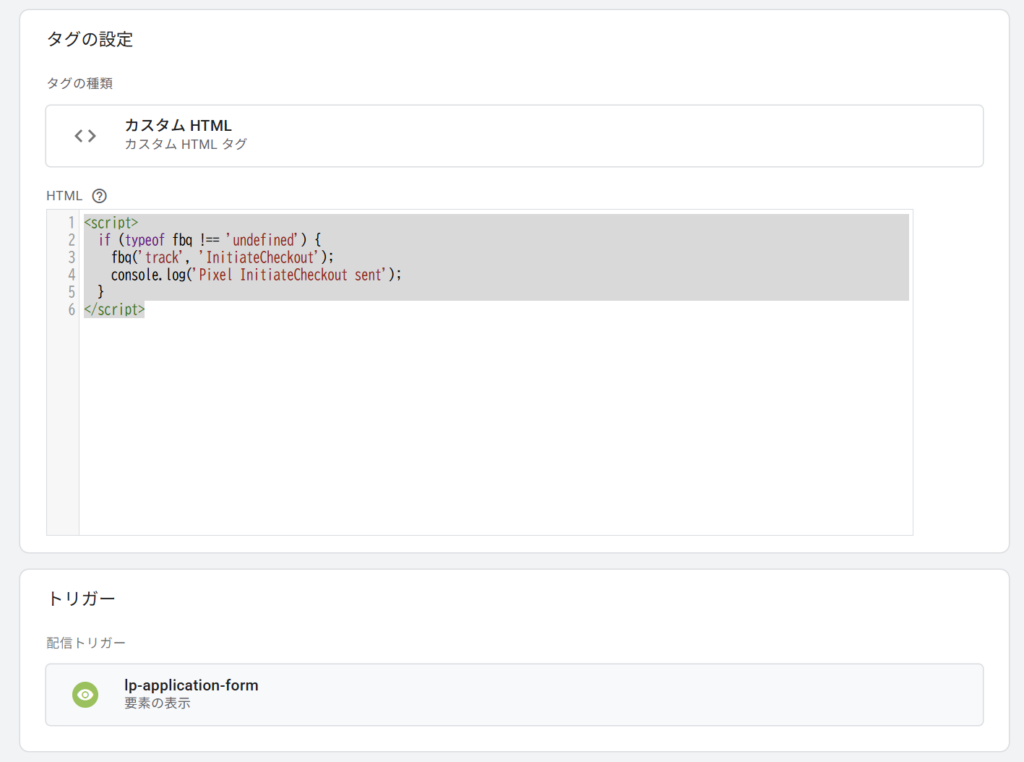Click line number 6 in gutter
The height and width of the screenshot is (762, 1024).
[x=72, y=310]
